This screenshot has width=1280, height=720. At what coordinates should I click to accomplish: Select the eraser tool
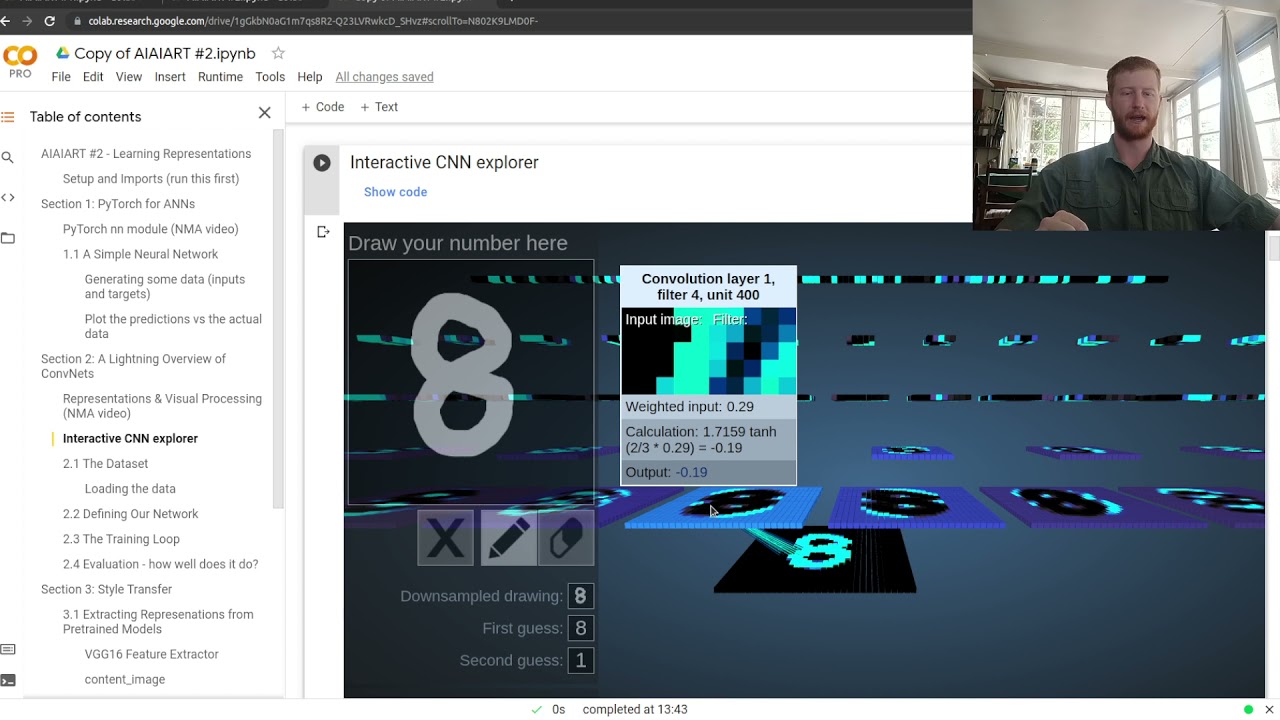pyautogui.click(x=566, y=539)
